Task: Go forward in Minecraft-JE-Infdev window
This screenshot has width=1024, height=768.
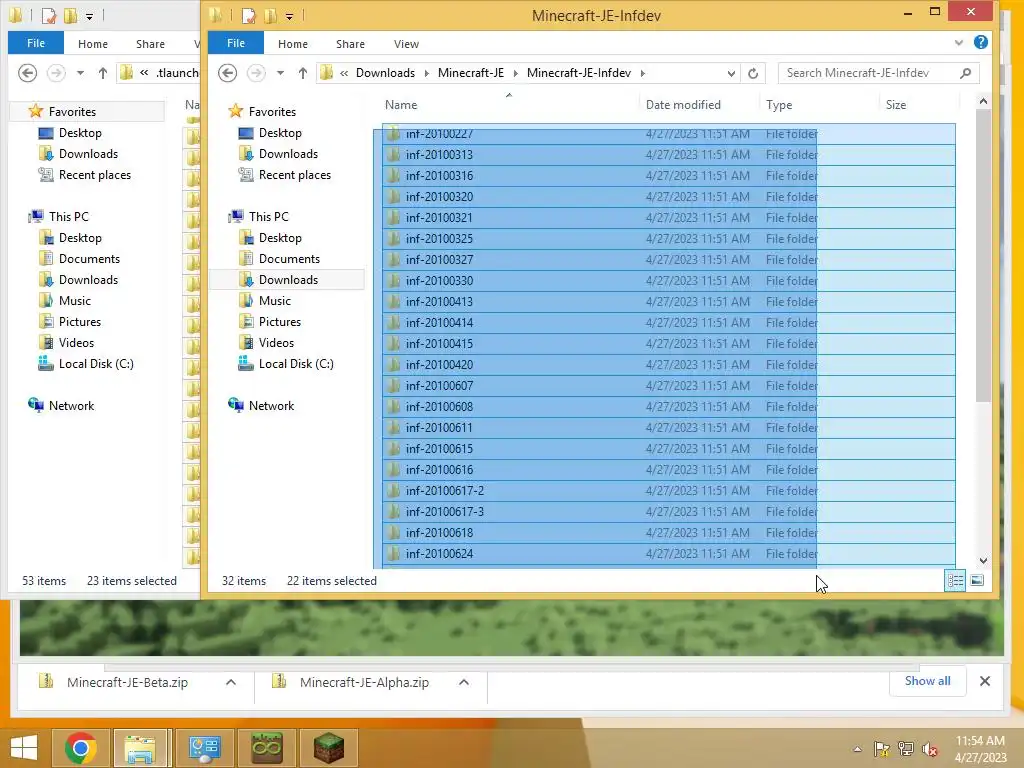Action: pos(256,72)
